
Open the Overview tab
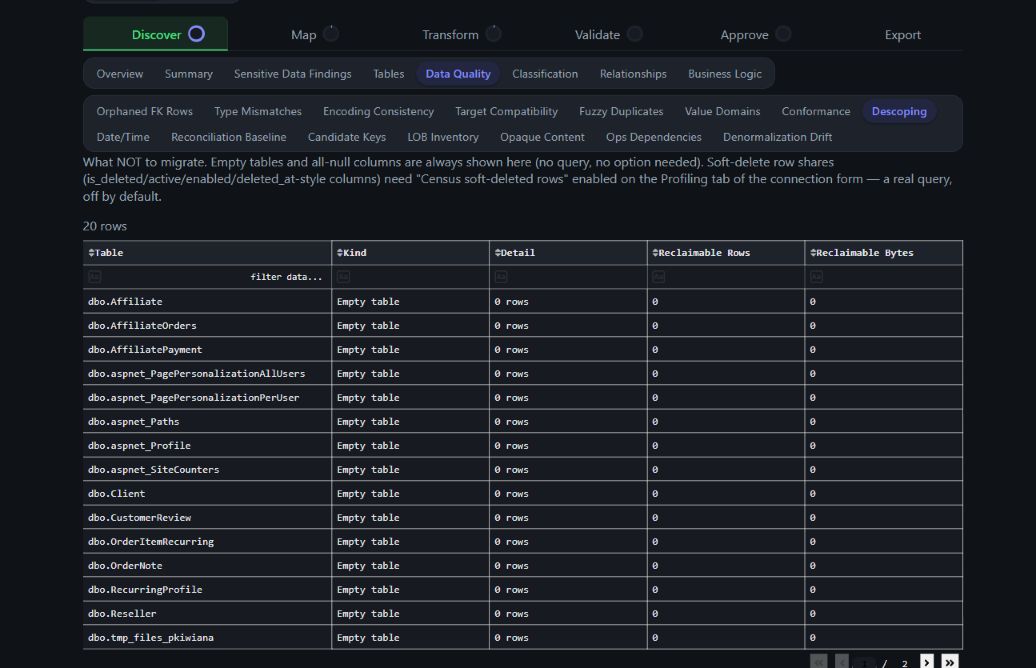(120, 74)
